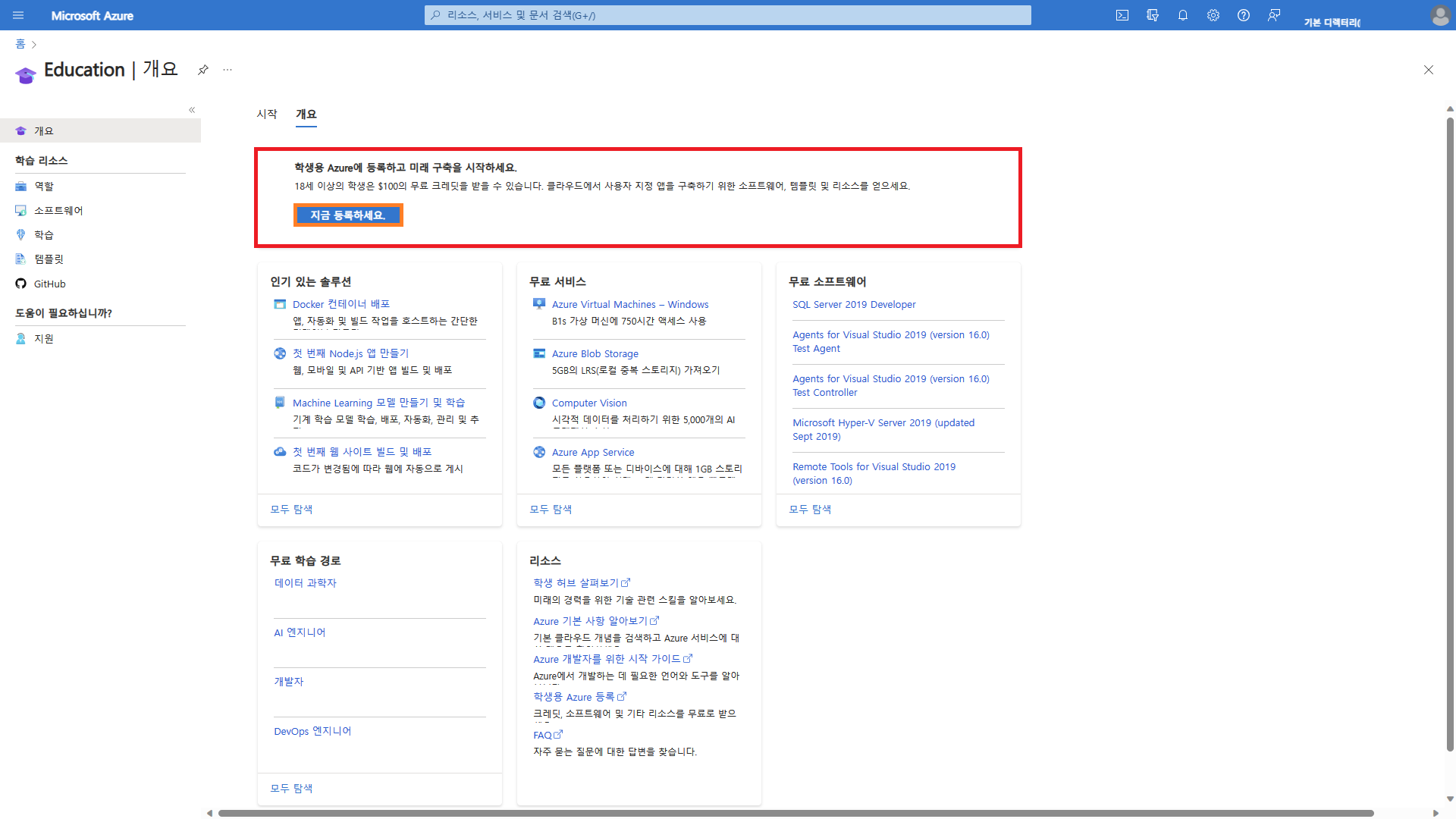The height and width of the screenshot is (819, 1456).
Task: Open SQL Server 2019 Developer link
Action: click(x=854, y=304)
